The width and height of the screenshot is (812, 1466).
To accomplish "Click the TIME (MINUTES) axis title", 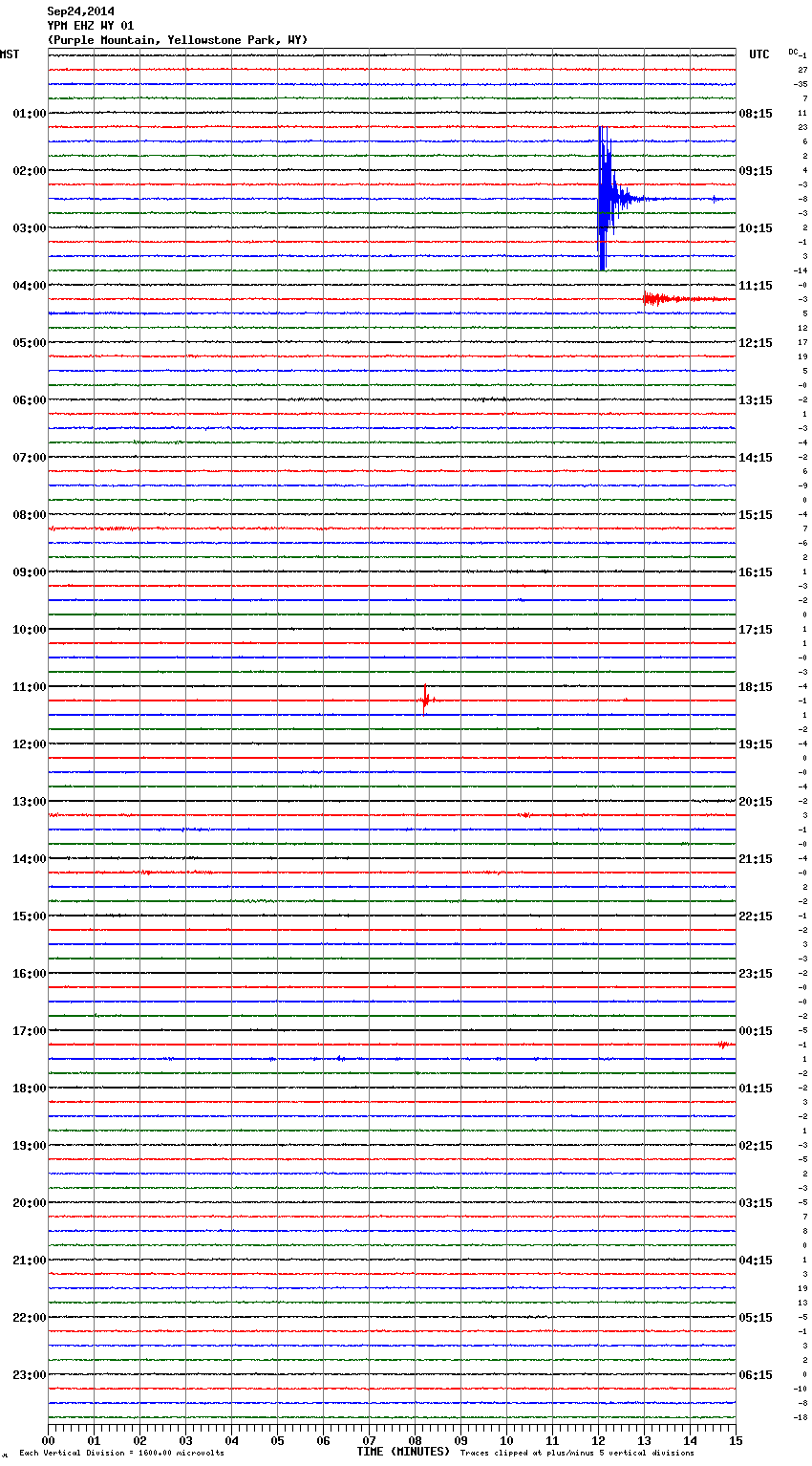I will [403, 1452].
